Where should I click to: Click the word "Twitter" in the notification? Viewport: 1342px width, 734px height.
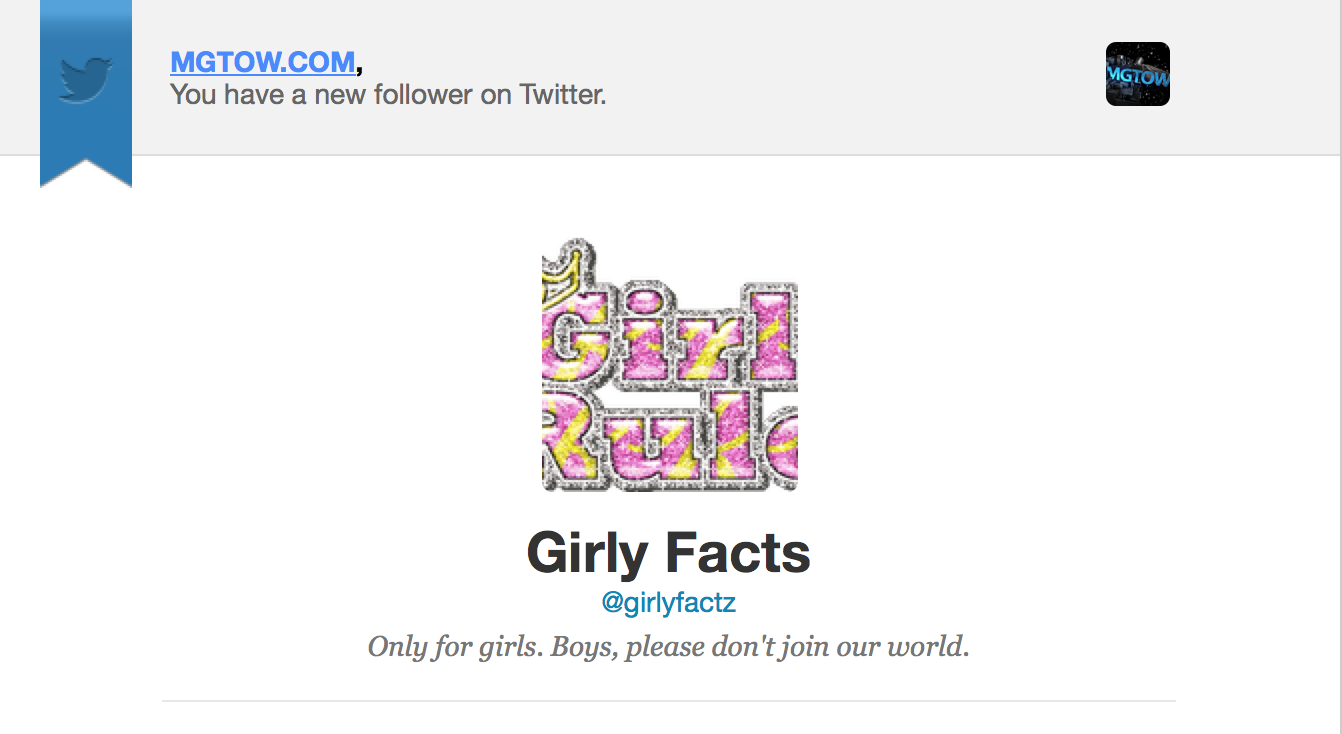(x=562, y=95)
